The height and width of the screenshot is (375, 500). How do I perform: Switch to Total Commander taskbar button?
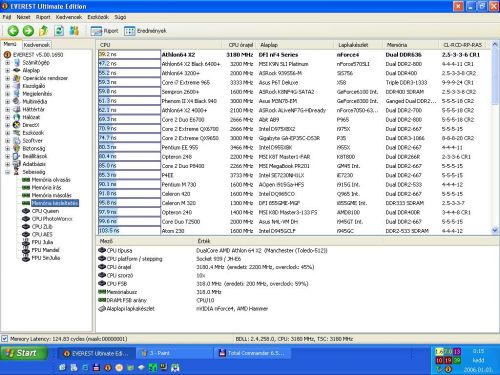pyautogui.click(x=253, y=353)
